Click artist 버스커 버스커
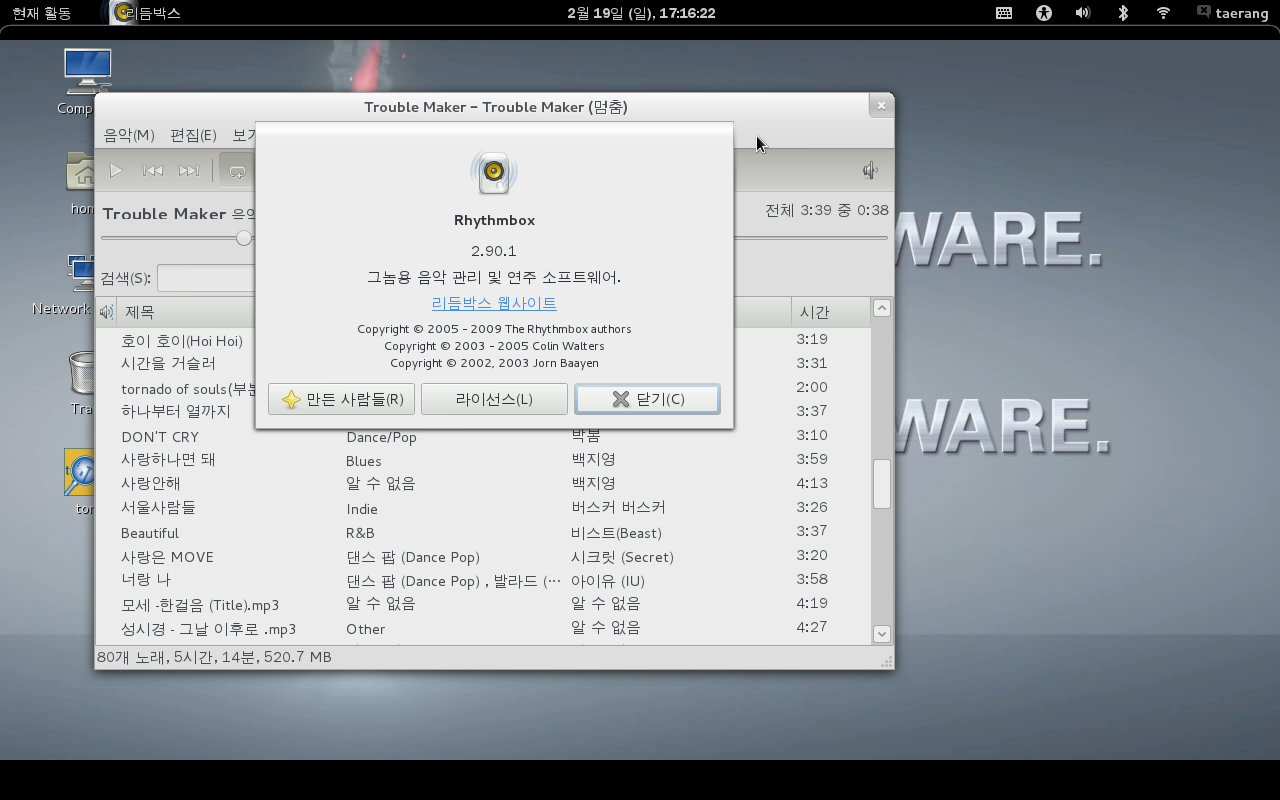The height and width of the screenshot is (800, 1280). 618,507
